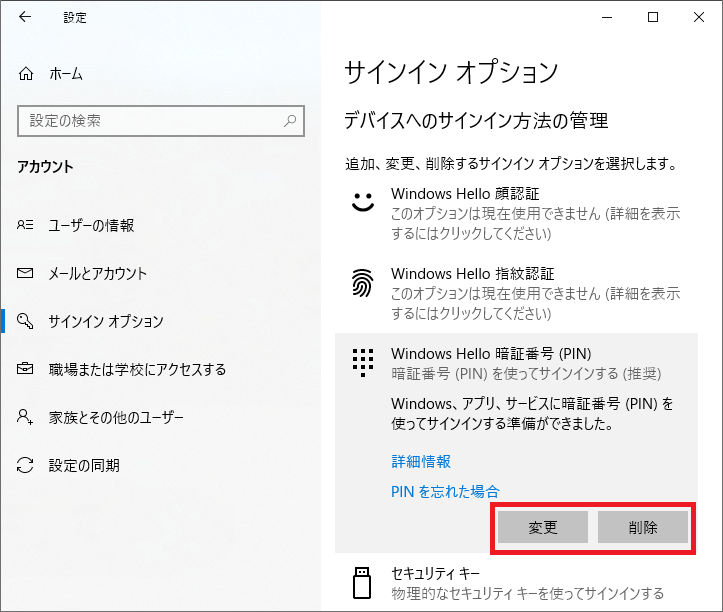Click 暗証番号 (PIN) を使ってサインインする (推奨) text
723x612 pixels.
526,373
